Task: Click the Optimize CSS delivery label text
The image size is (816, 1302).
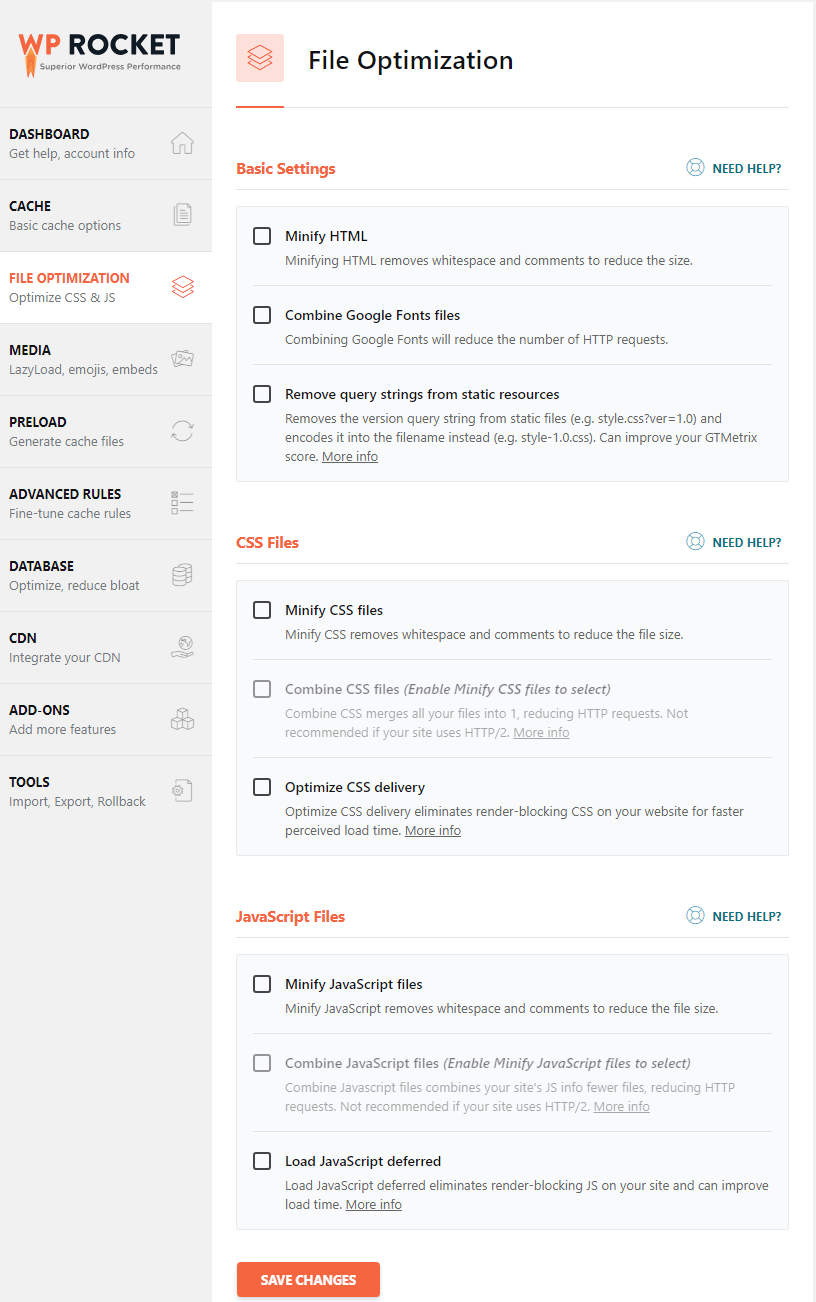Action: pyautogui.click(x=355, y=788)
